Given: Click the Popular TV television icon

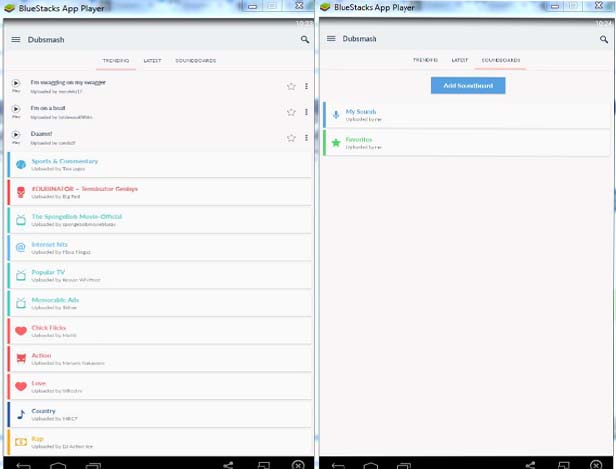Looking at the screenshot, I should [x=21, y=275].
